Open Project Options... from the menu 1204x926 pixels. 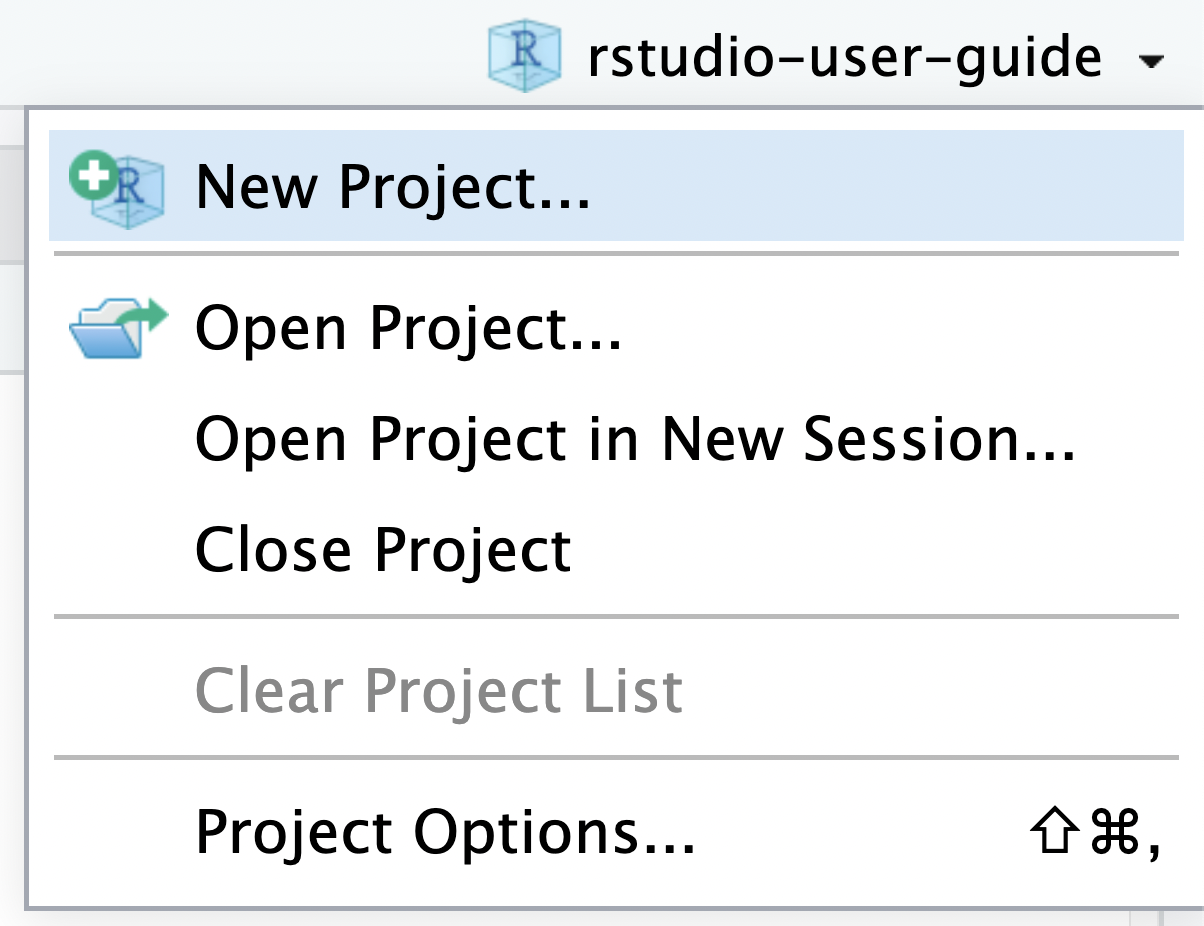click(x=616, y=832)
